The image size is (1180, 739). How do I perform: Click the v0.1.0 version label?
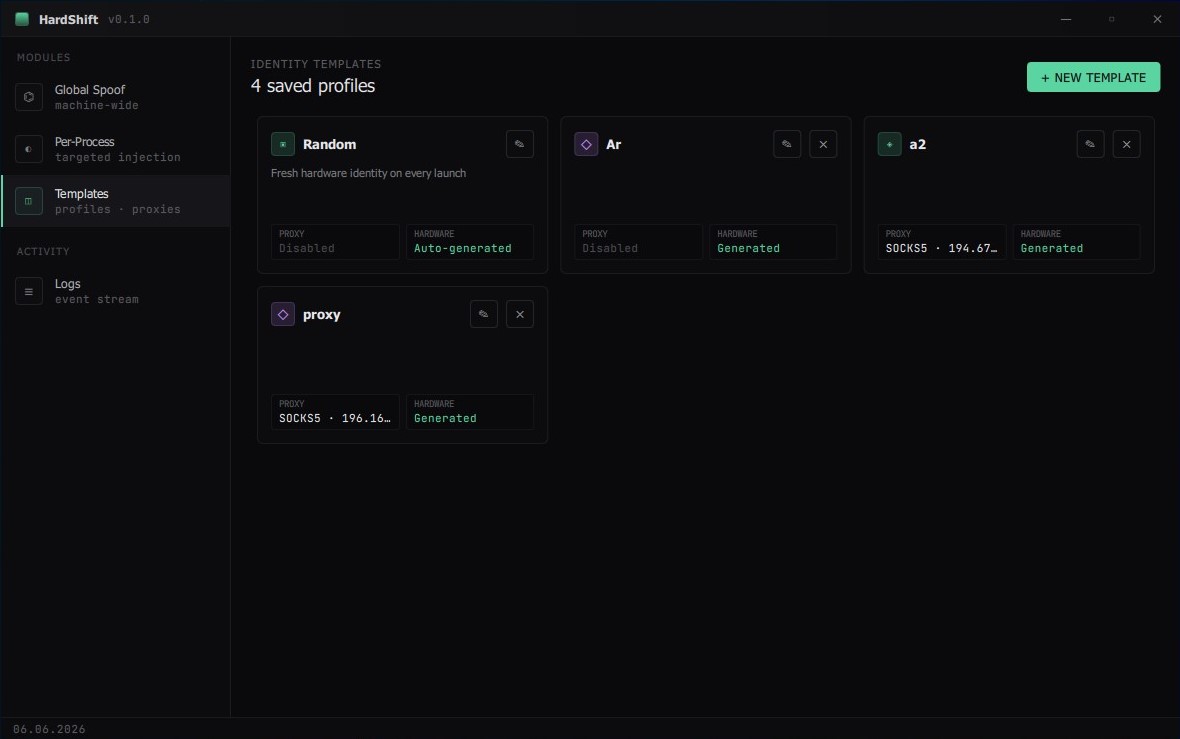coord(129,20)
